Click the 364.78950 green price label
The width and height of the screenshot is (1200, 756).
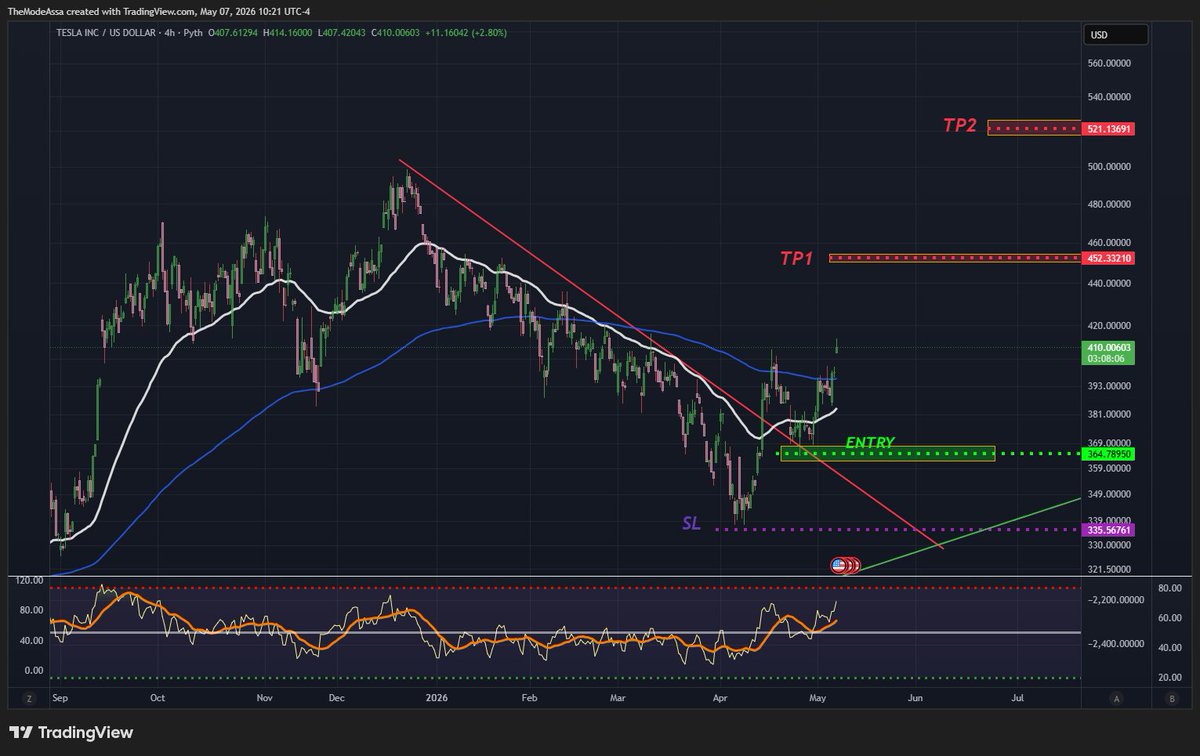click(1109, 454)
